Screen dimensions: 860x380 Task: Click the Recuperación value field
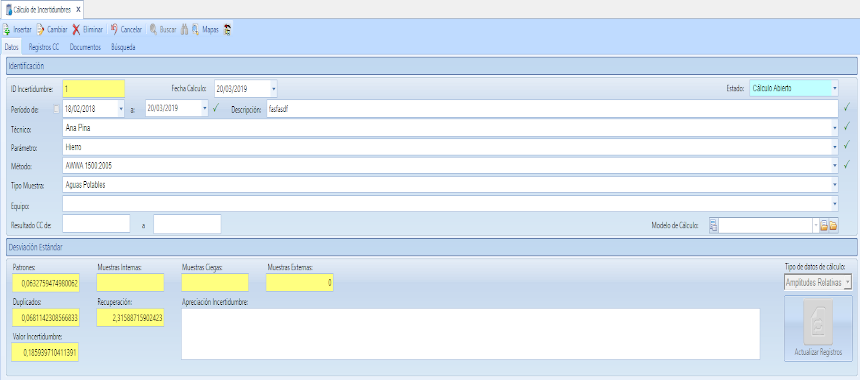click(130, 317)
